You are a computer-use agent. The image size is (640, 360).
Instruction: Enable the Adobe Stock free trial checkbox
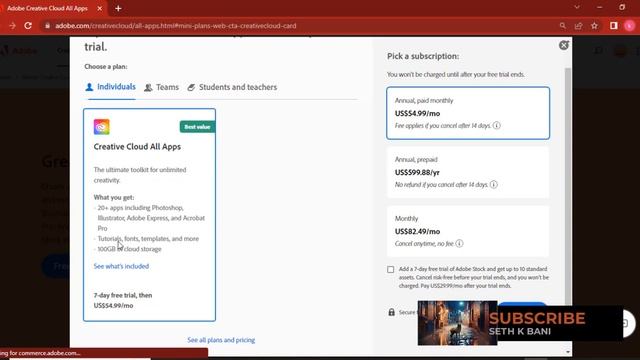click(391, 269)
